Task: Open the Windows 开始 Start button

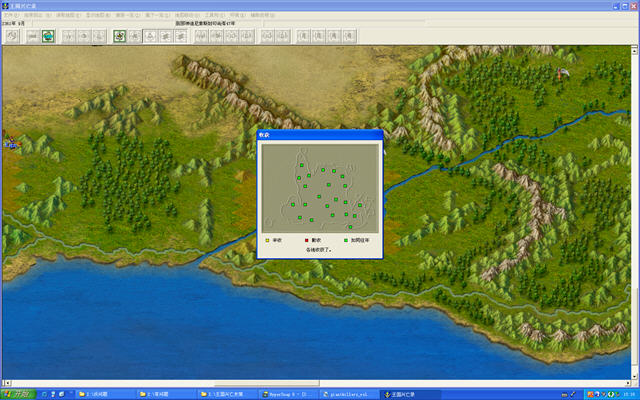Action: coord(15,394)
